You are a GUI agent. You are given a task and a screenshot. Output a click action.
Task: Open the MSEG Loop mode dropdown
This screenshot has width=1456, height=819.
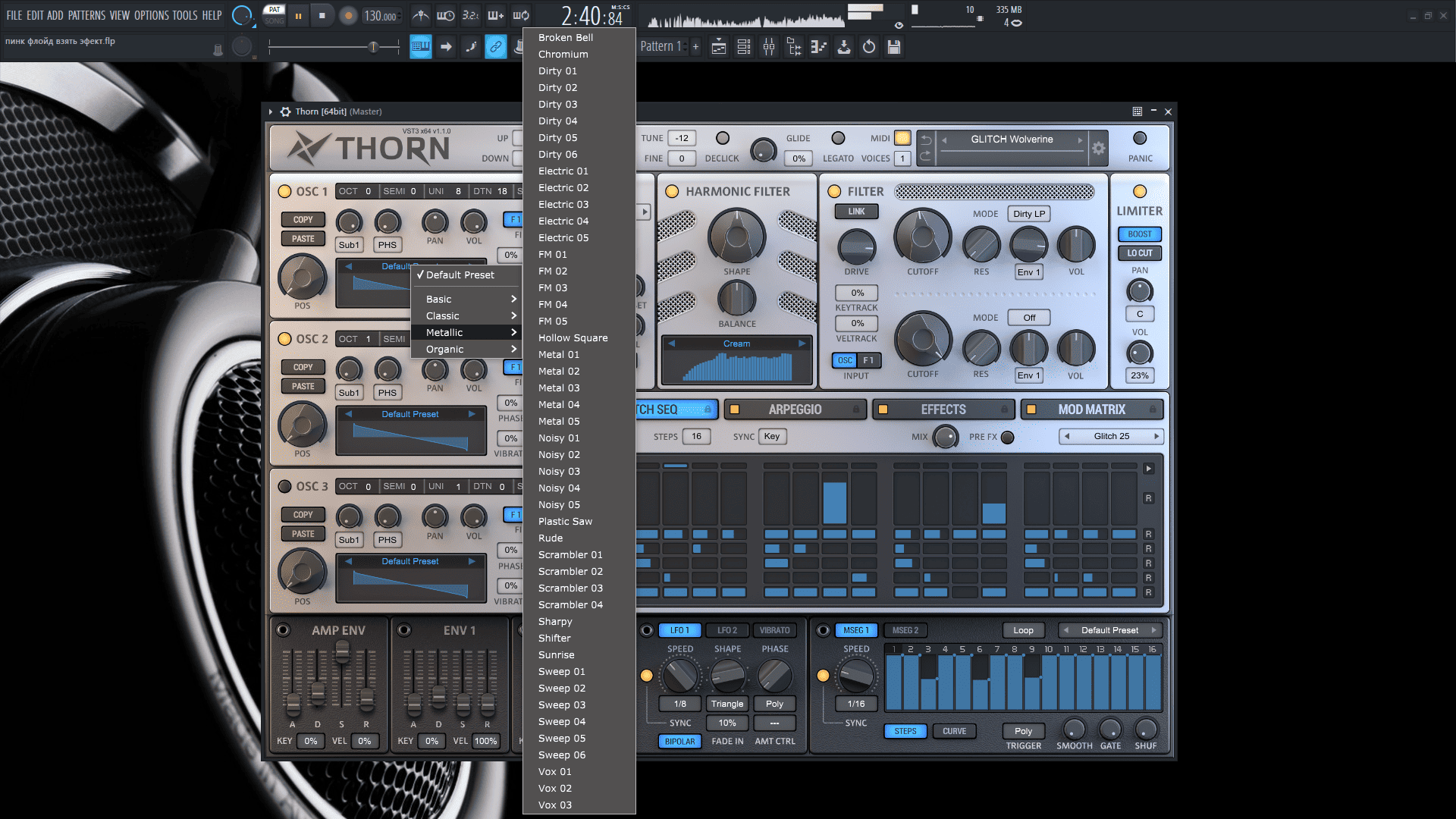point(1023,630)
